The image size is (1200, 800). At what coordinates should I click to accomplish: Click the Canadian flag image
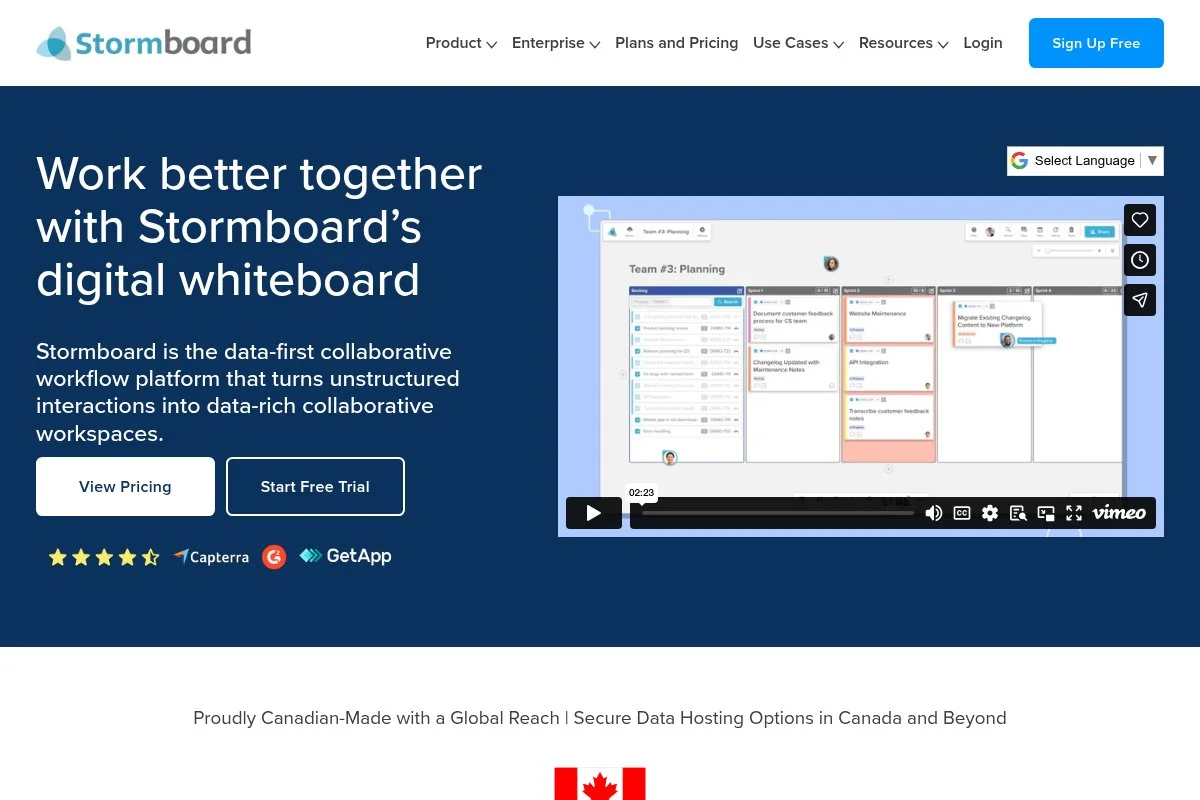(x=600, y=783)
